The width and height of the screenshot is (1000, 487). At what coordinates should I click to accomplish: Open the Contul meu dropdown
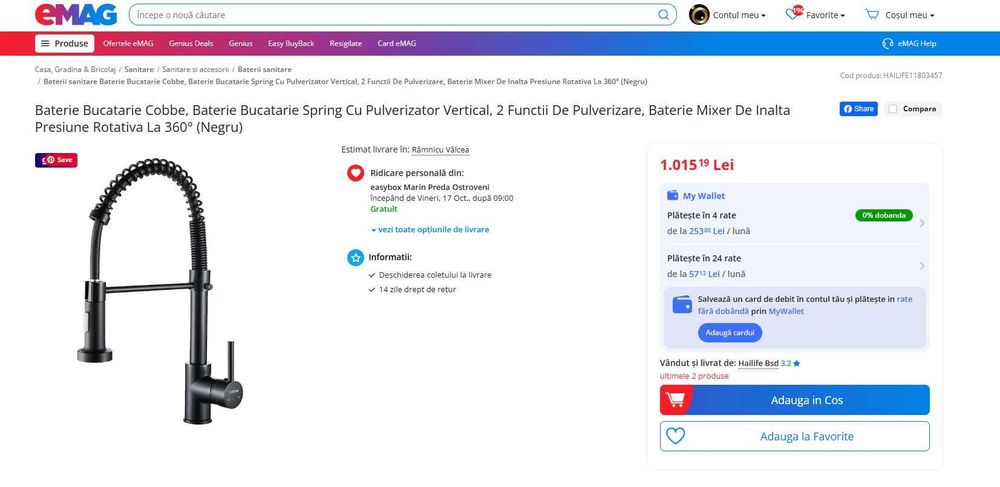coord(740,15)
